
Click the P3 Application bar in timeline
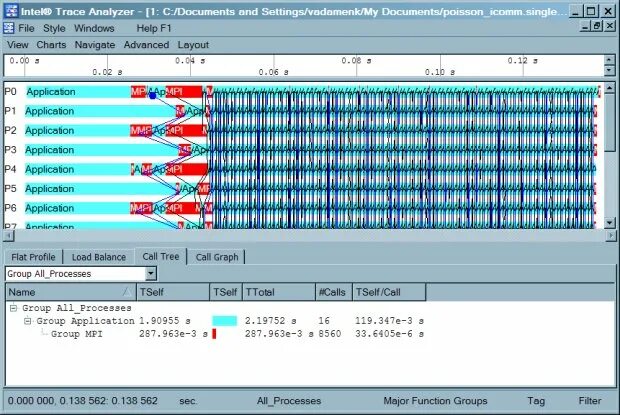click(102, 150)
